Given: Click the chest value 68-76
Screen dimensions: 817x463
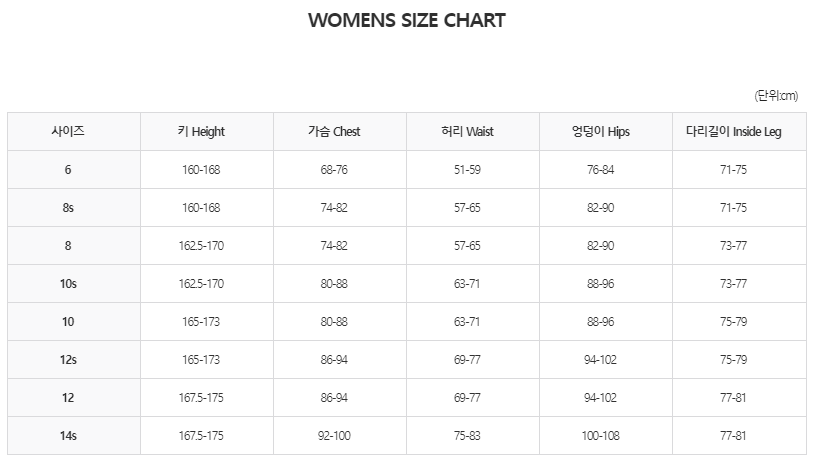Looking at the screenshot, I should pyautogui.click(x=334, y=170).
